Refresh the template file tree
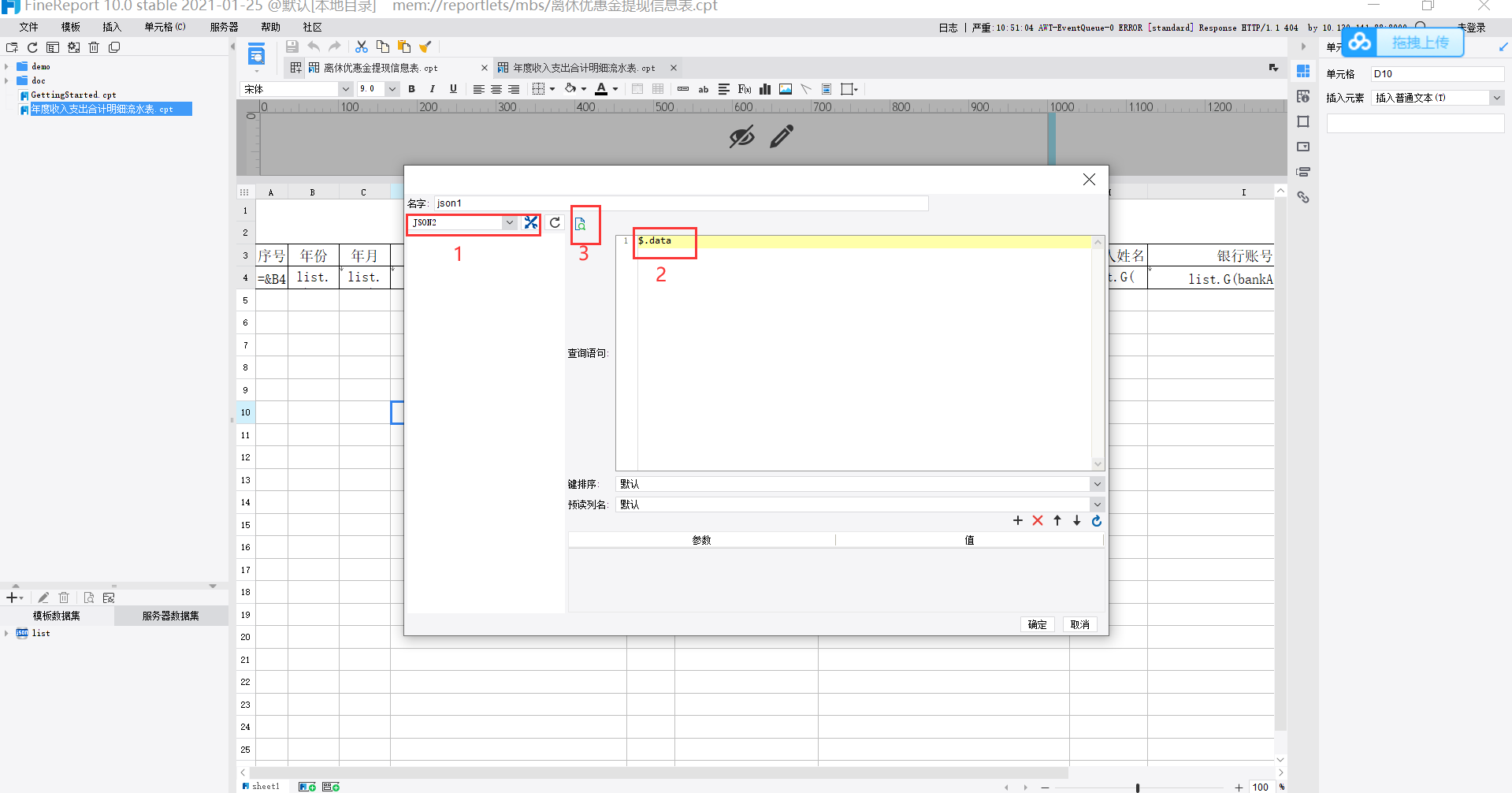This screenshot has width=1512, height=793. click(x=32, y=47)
